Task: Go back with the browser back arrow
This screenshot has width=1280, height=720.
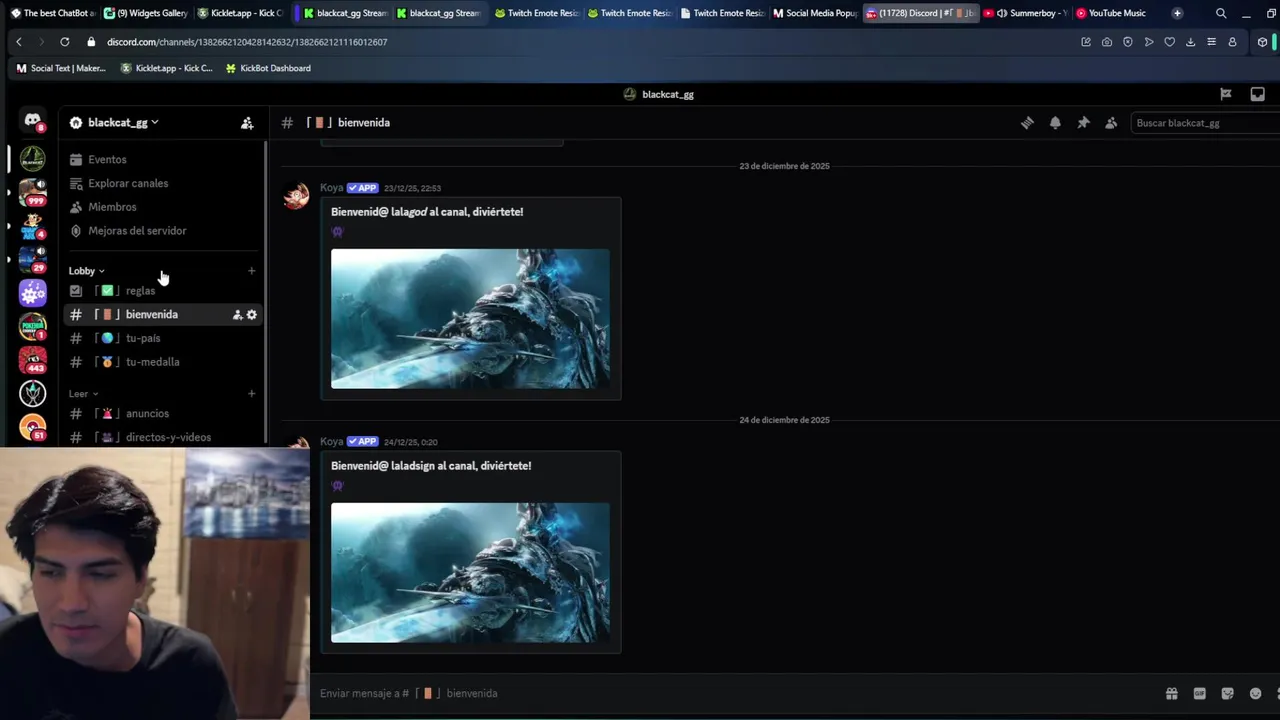Action: point(19,42)
